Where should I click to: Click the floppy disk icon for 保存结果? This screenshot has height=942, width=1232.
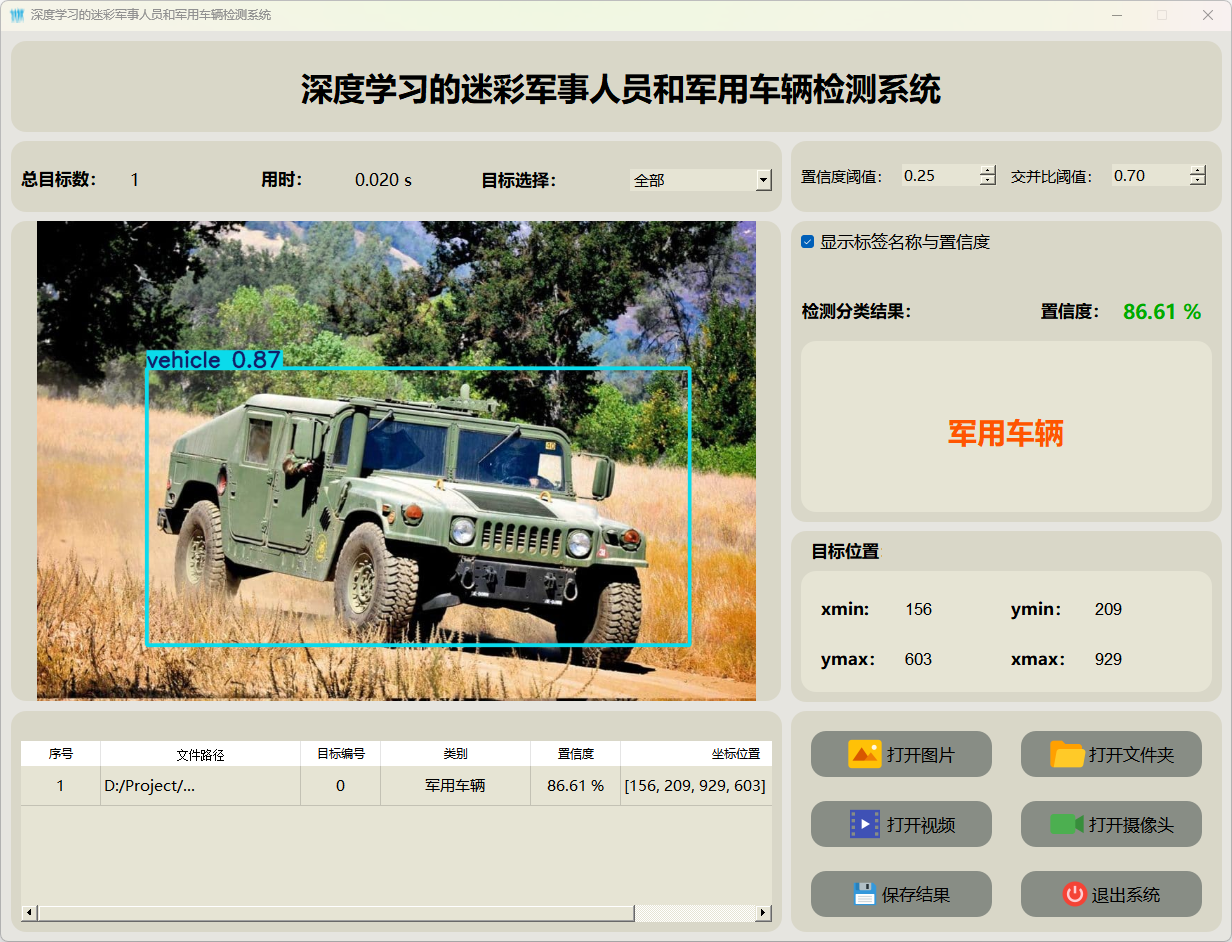[x=865, y=894]
